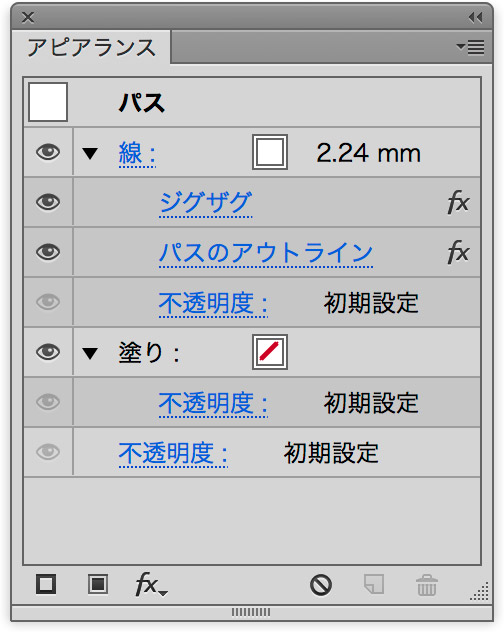The image size is (504, 632).
Task: Collapse the 塗り fill disclosure triangle
Action: click(x=90, y=353)
